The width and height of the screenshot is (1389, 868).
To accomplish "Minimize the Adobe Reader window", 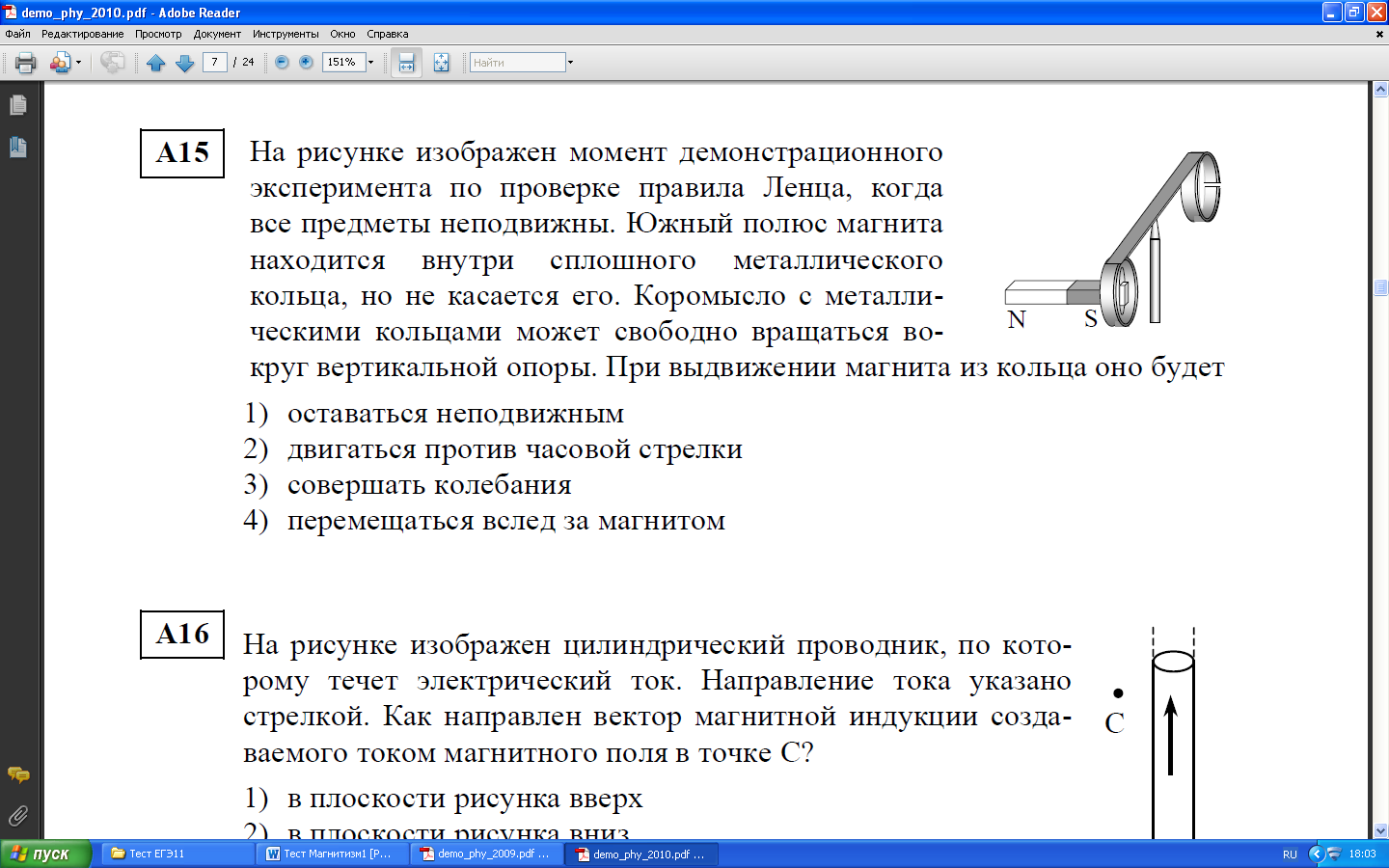I will [1332, 13].
